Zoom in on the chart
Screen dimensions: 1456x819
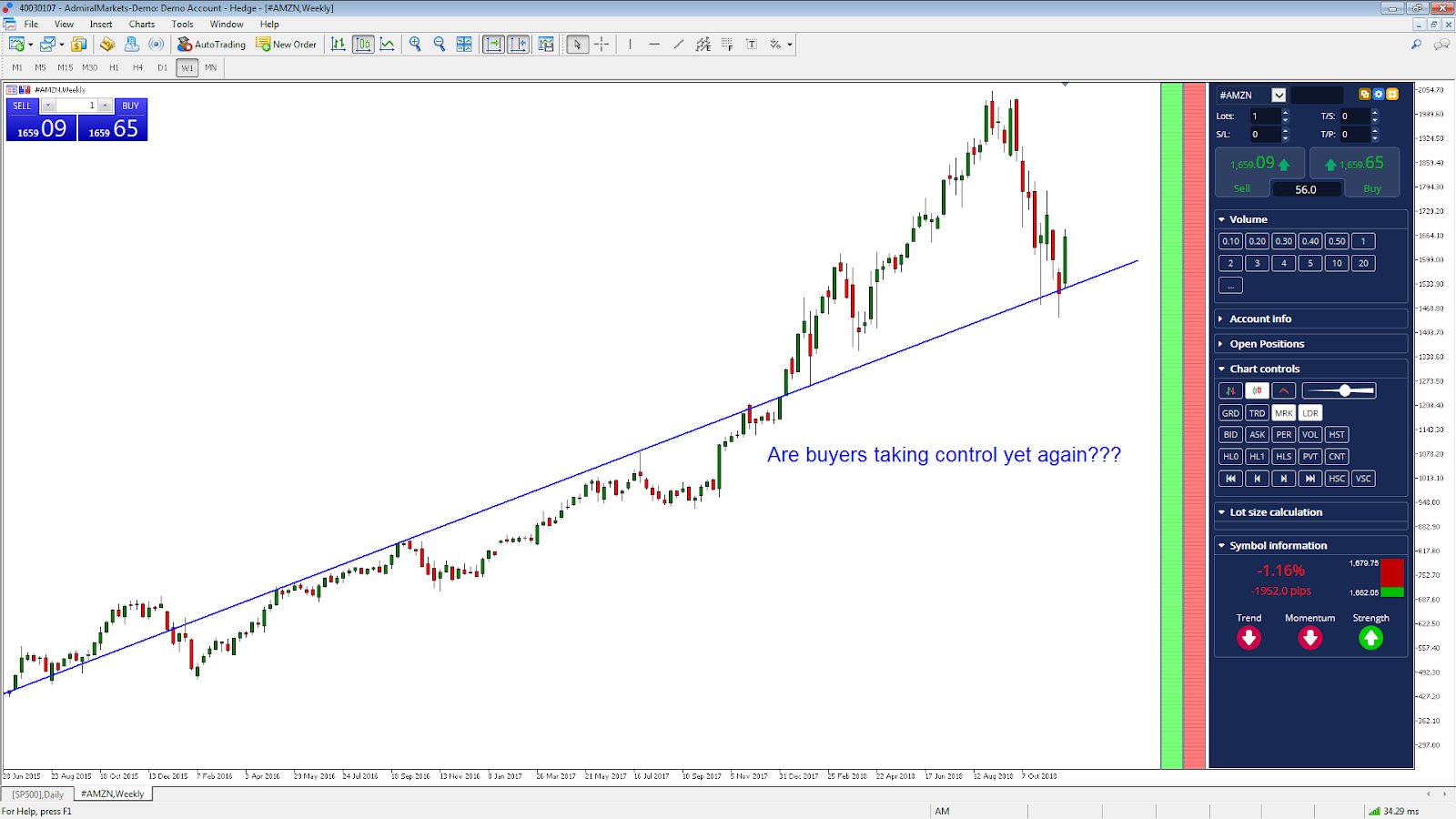[x=415, y=44]
